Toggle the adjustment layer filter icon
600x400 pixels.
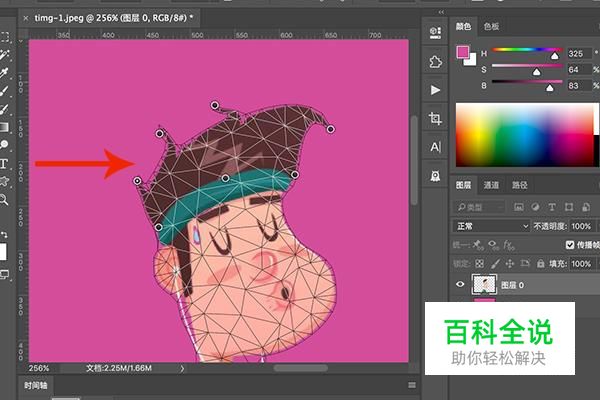point(535,207)
